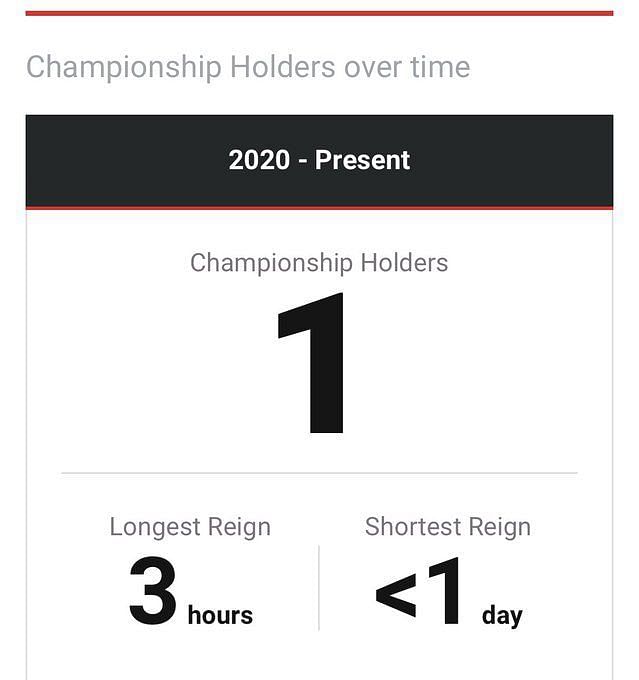Click the vertical divider between reign stats
Image resolution: width=639 pixels, height=680 pixels.
[319, 588]
